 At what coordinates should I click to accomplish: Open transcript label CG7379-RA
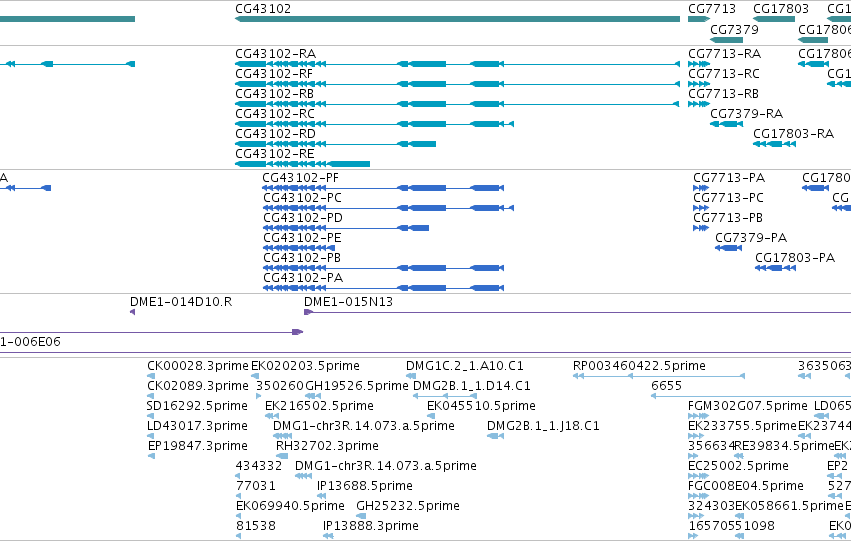[x=746, y=114]
